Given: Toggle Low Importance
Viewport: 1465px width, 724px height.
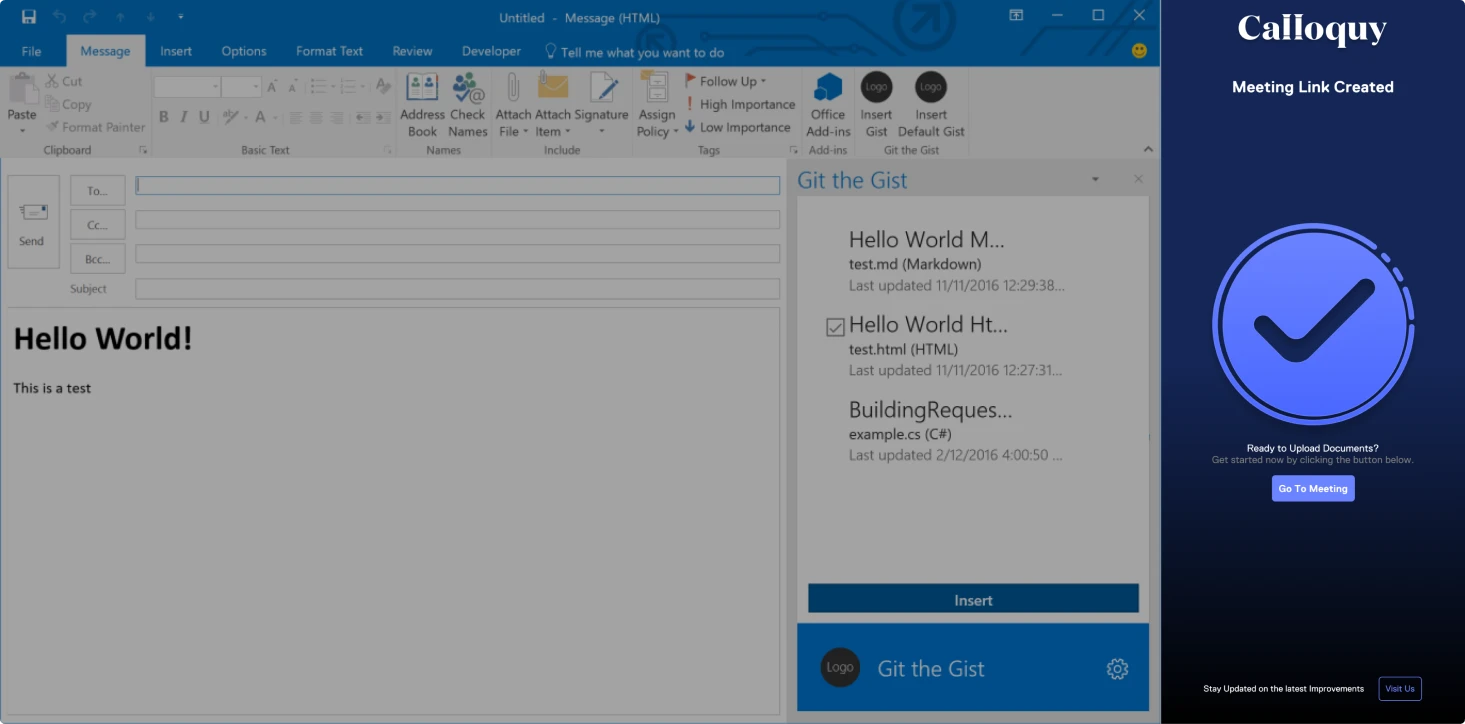Looking at the screenshot, I should (738, 127).
